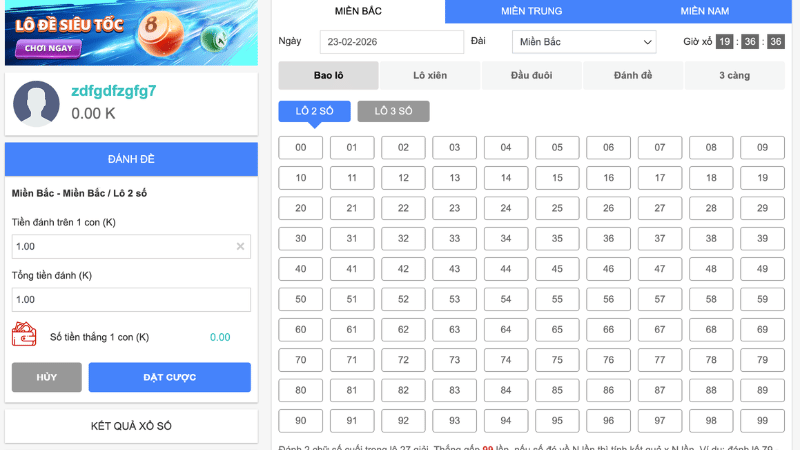Click the red wallet winnings icon
This screenshot has width=800, height=450.
[x=24, y=336]
